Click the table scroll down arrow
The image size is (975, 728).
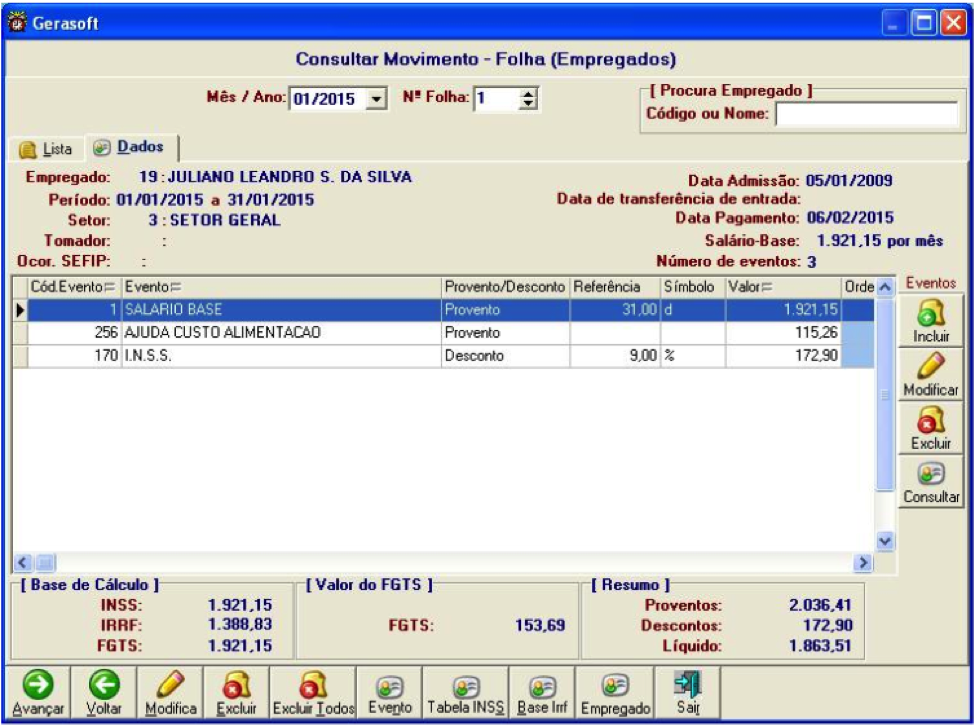885,541
